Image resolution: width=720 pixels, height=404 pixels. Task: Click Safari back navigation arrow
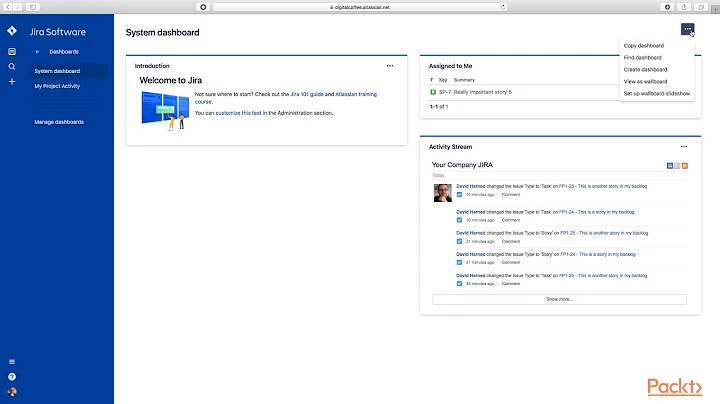point(8,7)
